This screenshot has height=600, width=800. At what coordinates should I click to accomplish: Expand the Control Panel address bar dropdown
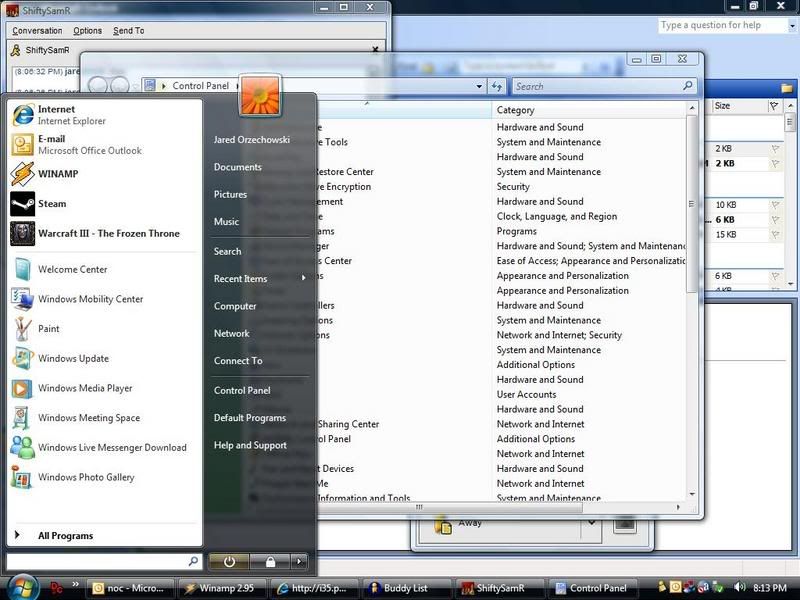click(x=479, y=86)
